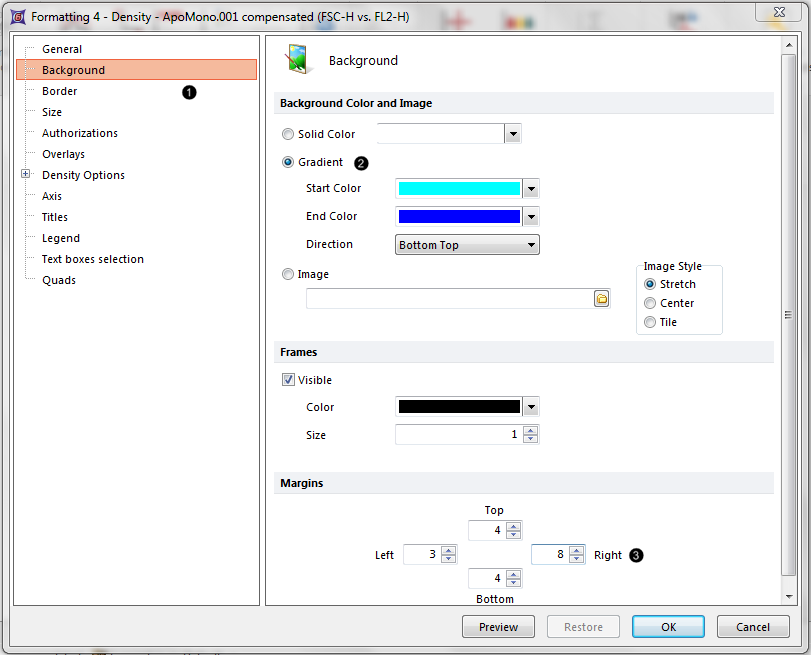Open the Border settings page
811x655 pixels.
coord(59,91)
